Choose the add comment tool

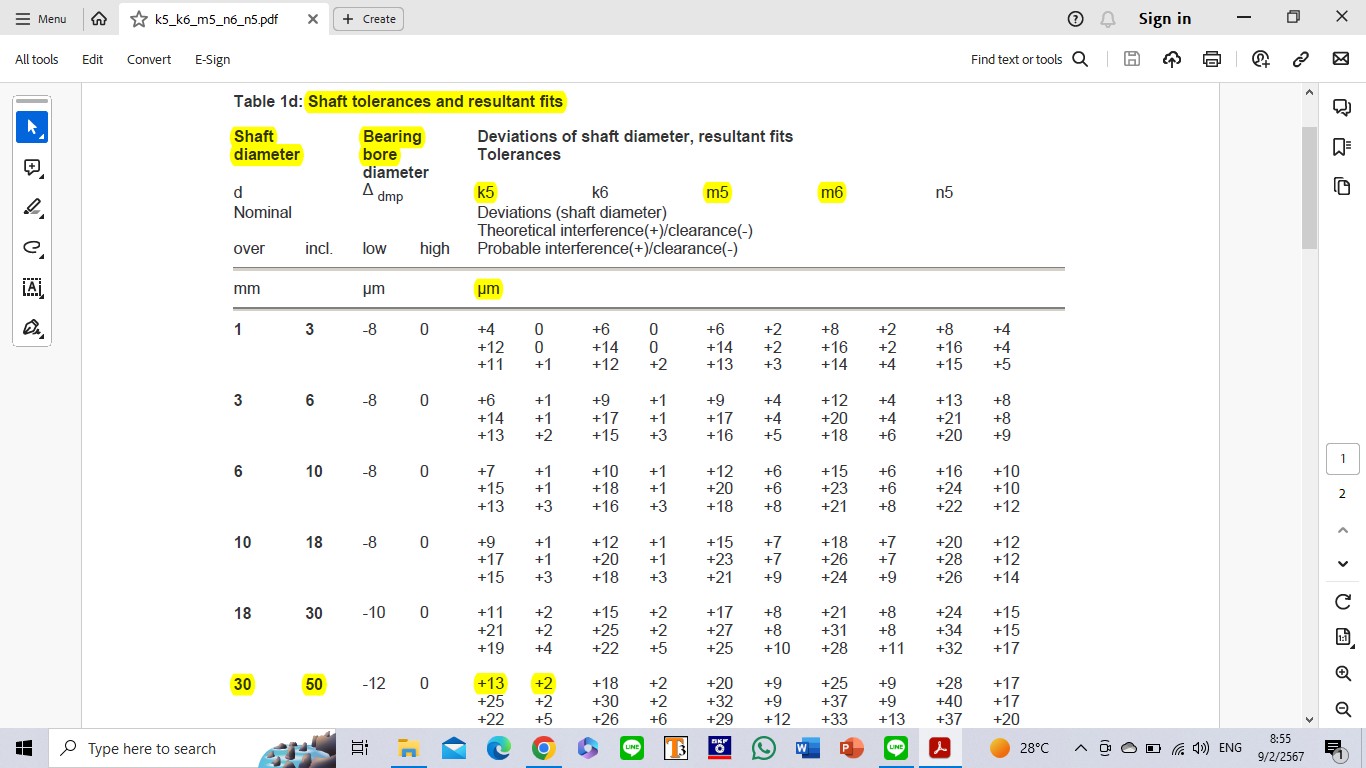(32, 168)
